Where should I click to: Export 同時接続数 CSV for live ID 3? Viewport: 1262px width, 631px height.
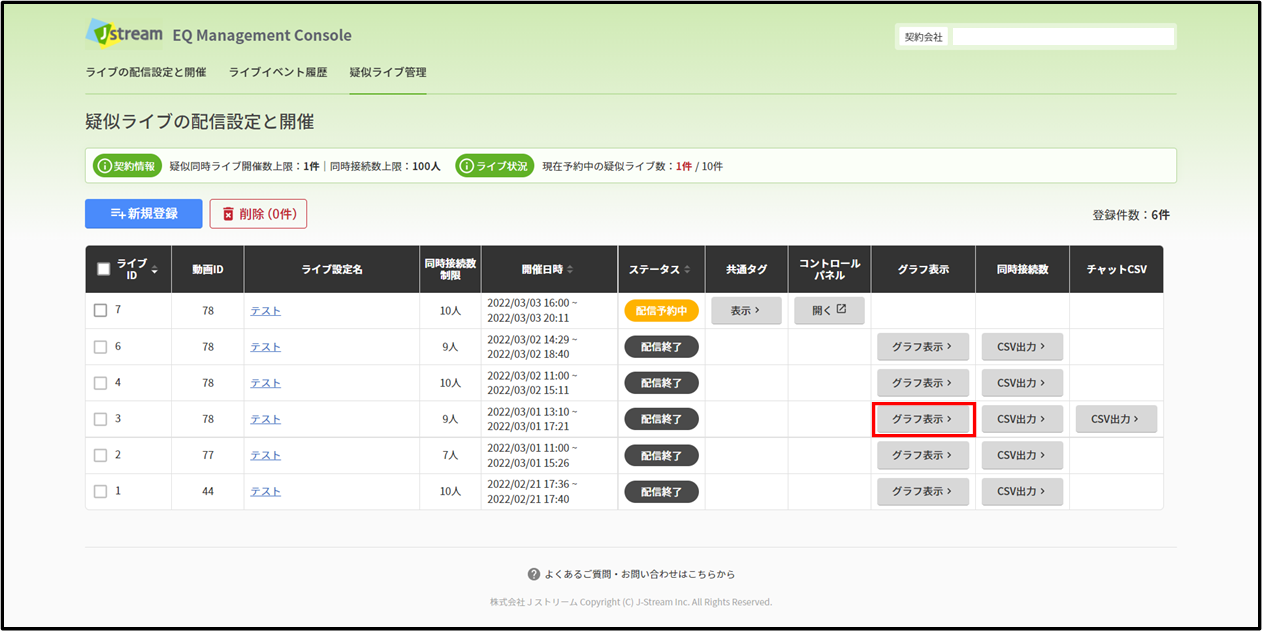(1022, 419)
